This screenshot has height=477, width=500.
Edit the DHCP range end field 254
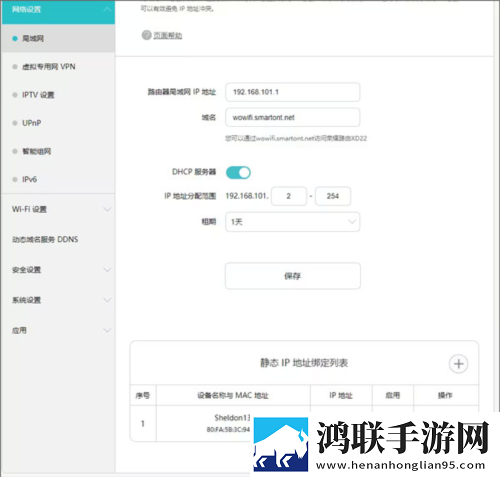coord(333,196)
